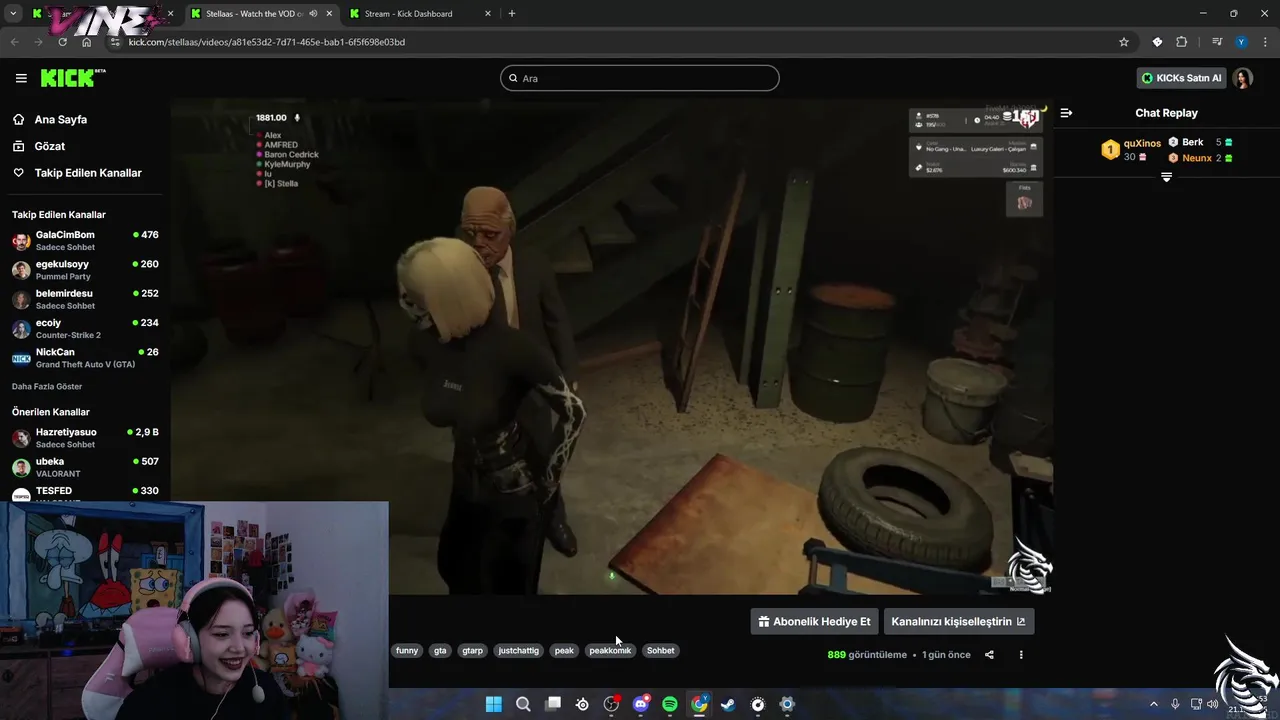Open NickCan channel
This screenshot has width=1280, height=720.
[85, 358]
